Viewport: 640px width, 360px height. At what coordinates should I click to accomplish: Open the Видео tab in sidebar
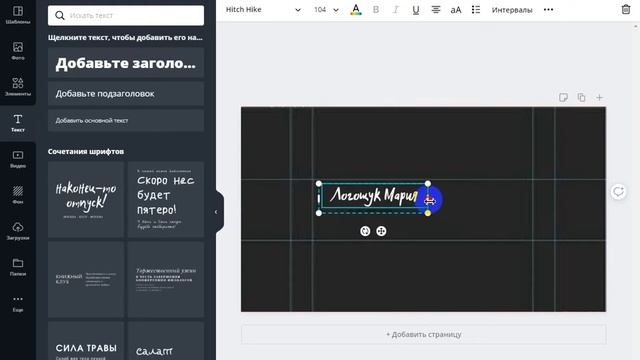click(18, 159)
